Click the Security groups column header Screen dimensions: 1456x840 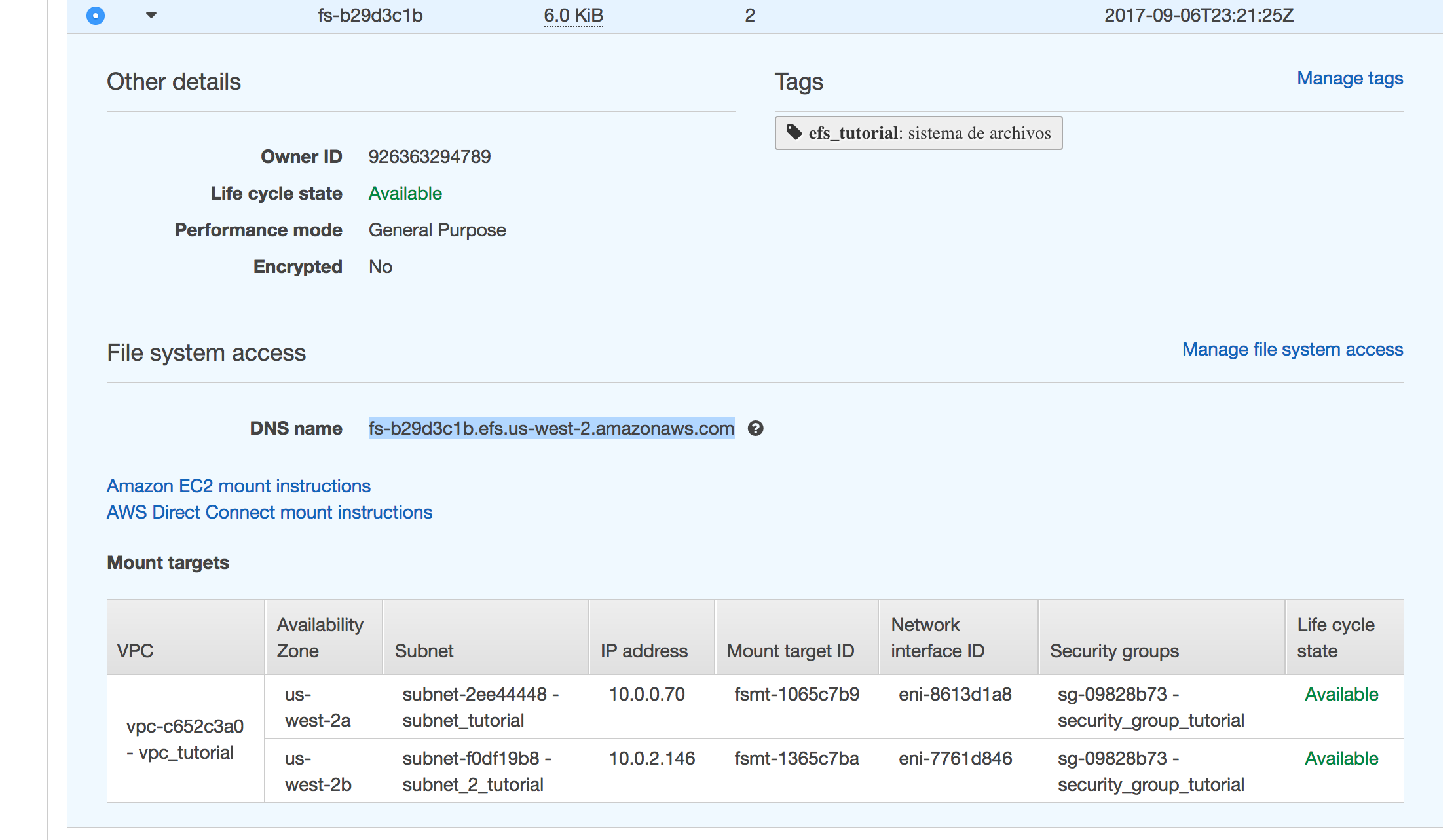click(x=1113, y=651)
